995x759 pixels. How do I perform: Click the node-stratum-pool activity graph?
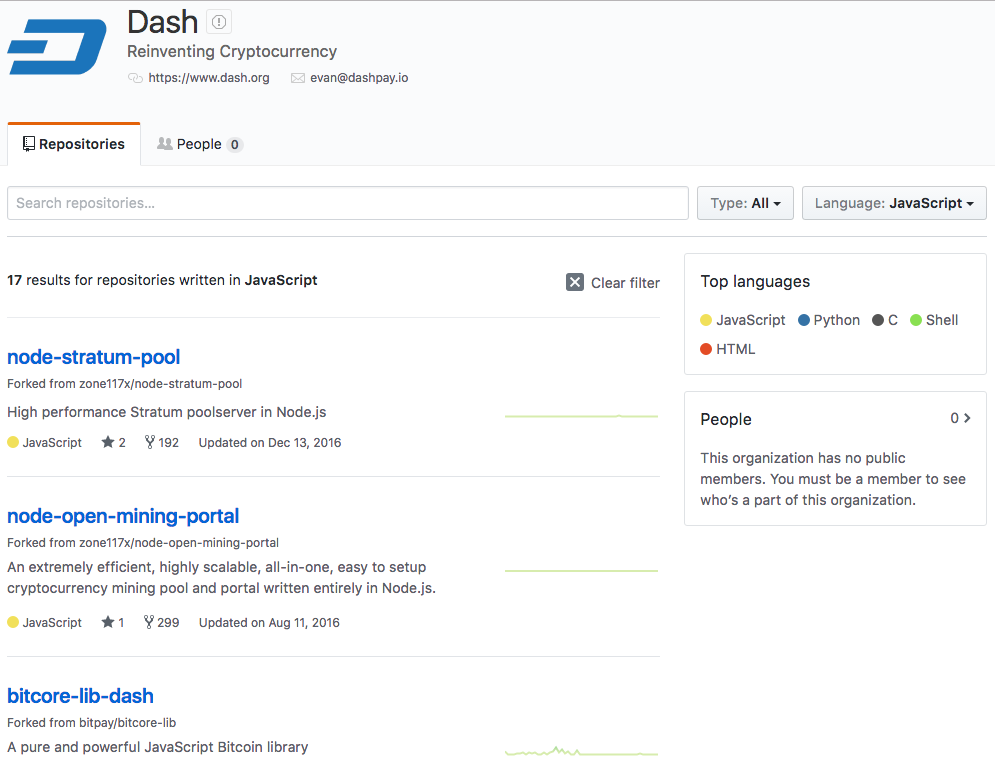(x=581, y=416)
